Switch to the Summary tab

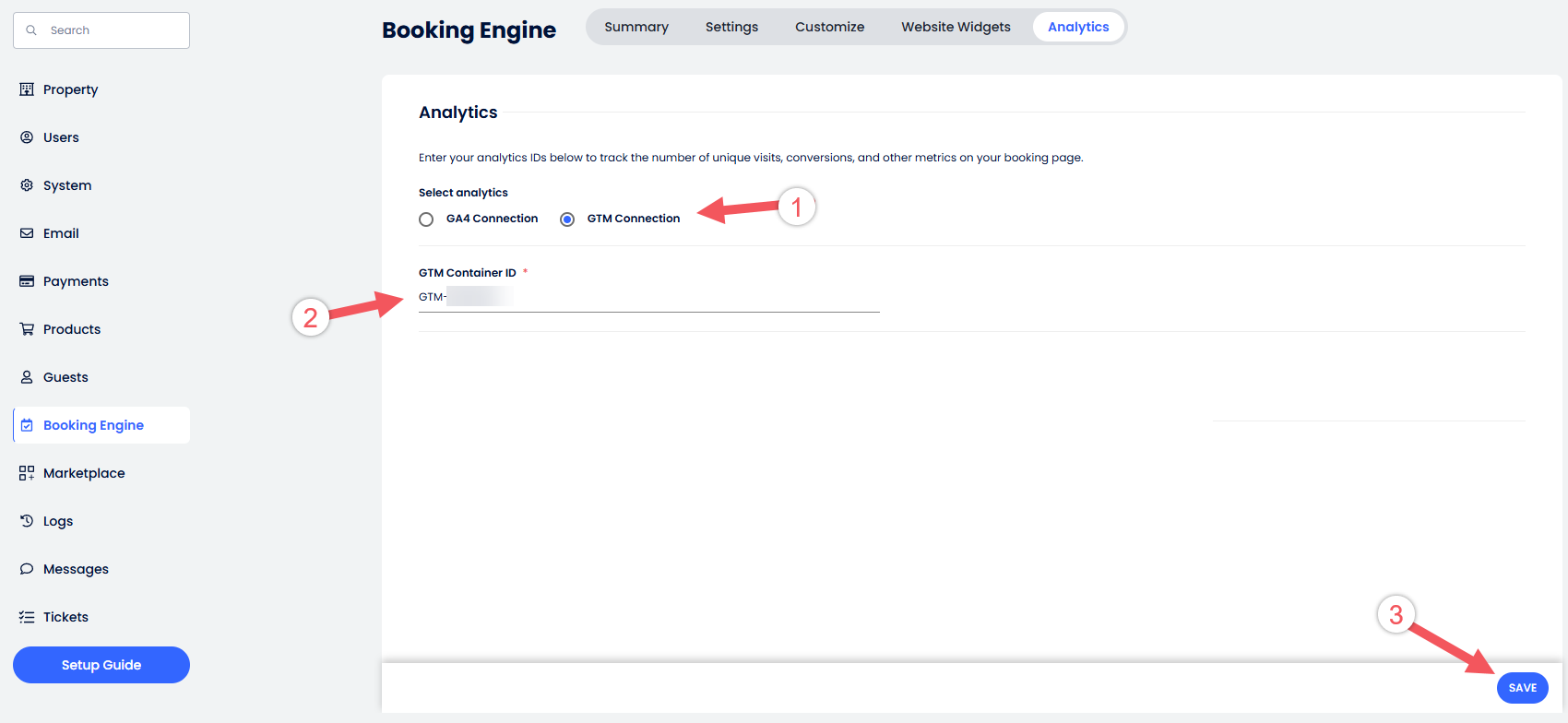pos(636,27)
